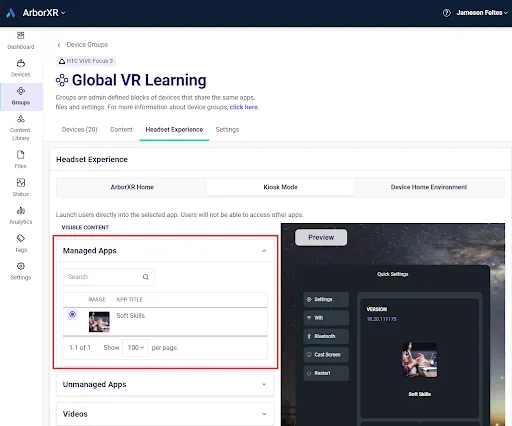Click the Soft Skills app title text
The width and height of the screenshot is (512, 426).
point(130,315)
